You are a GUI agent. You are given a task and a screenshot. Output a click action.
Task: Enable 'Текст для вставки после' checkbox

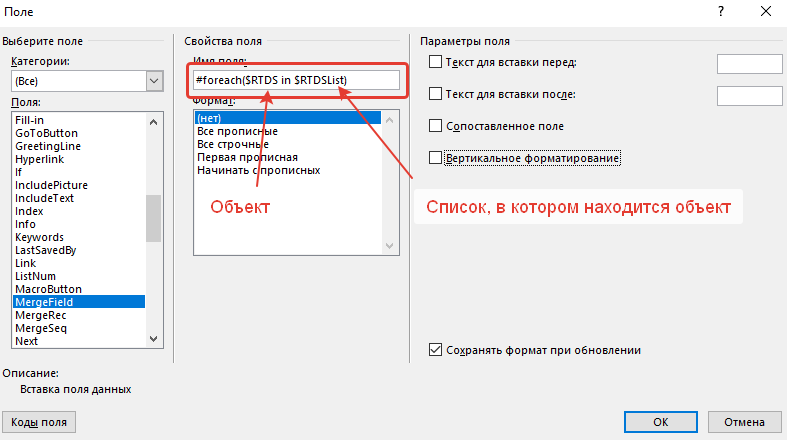click(x=435, y=94)
